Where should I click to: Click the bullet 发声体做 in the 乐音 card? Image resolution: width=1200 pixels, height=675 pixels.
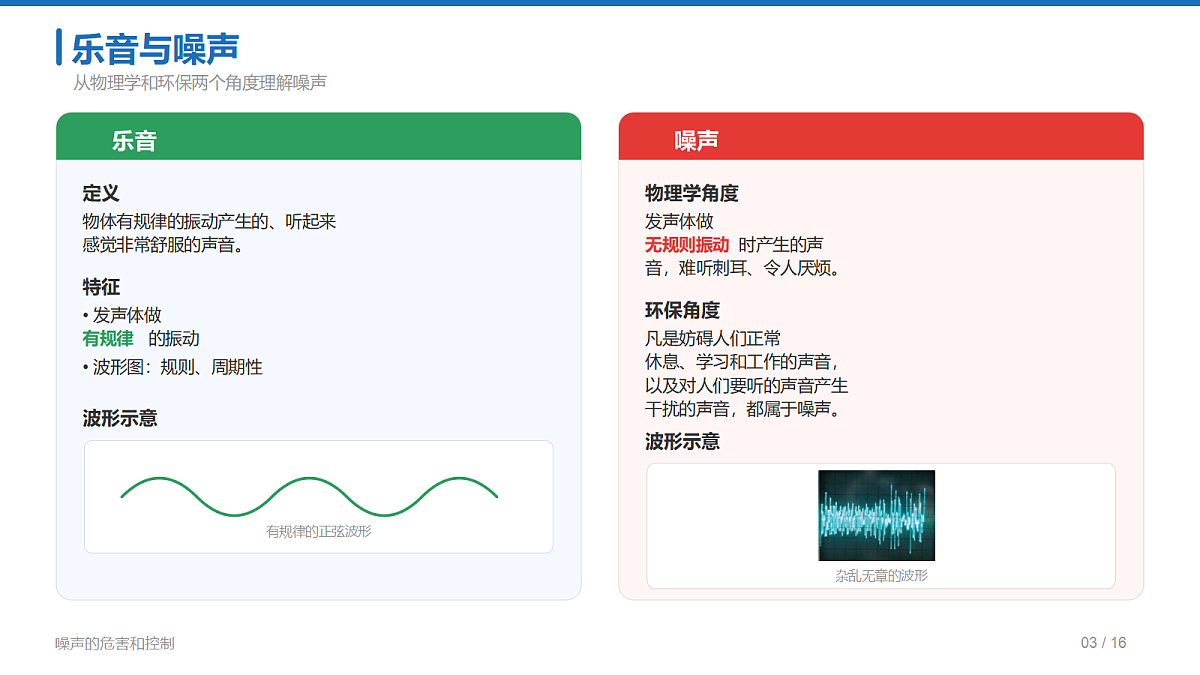(x=122, y=315)
